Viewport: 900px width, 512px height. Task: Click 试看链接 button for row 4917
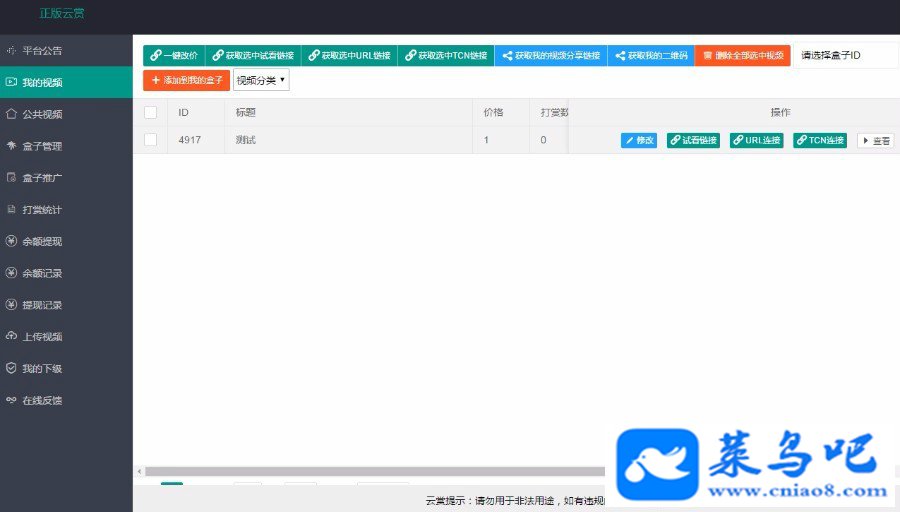tap(693, 140)
